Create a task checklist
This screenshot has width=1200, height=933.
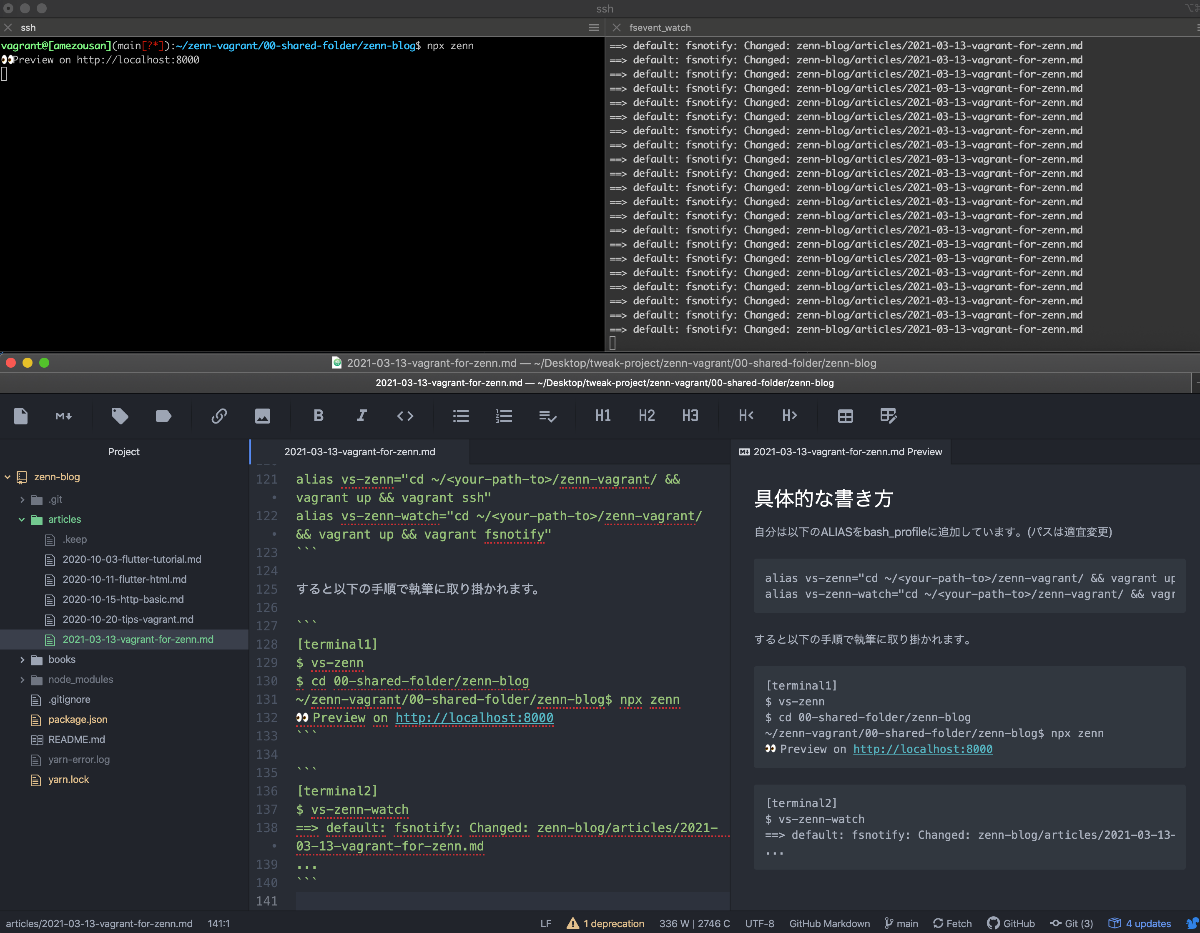tap(547, 416)
